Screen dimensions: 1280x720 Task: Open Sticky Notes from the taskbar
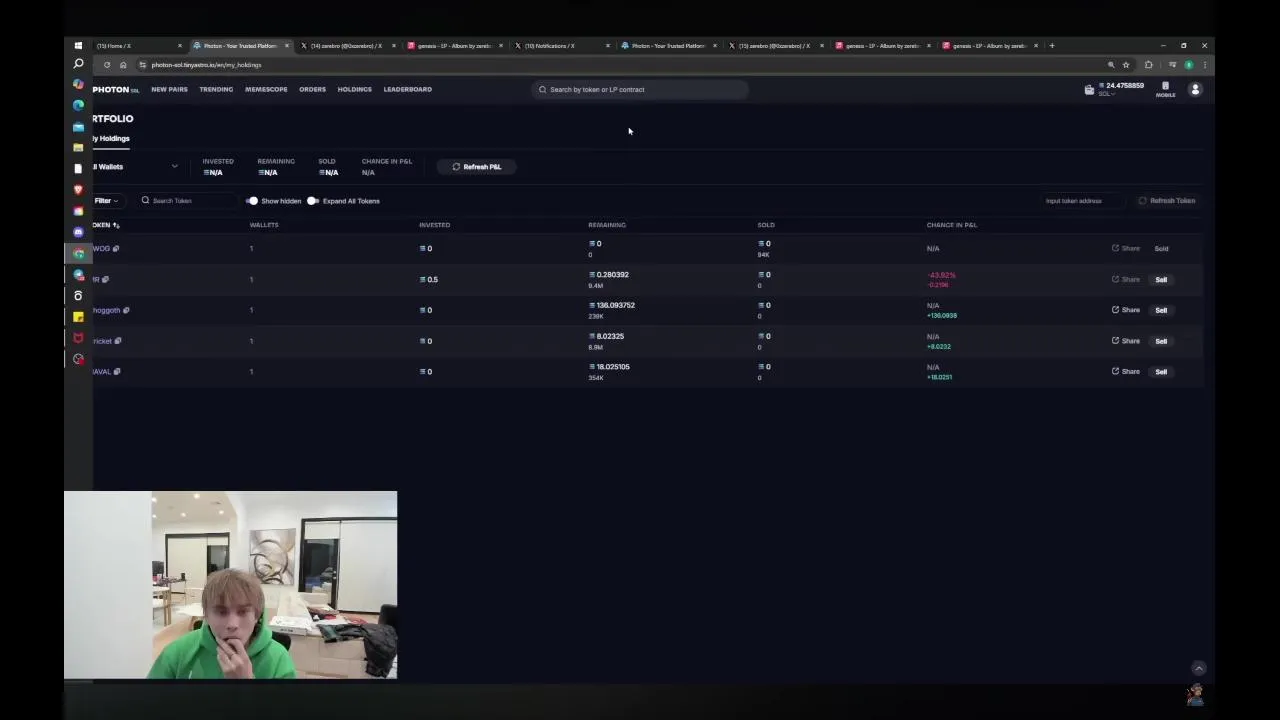coord(78,317)
